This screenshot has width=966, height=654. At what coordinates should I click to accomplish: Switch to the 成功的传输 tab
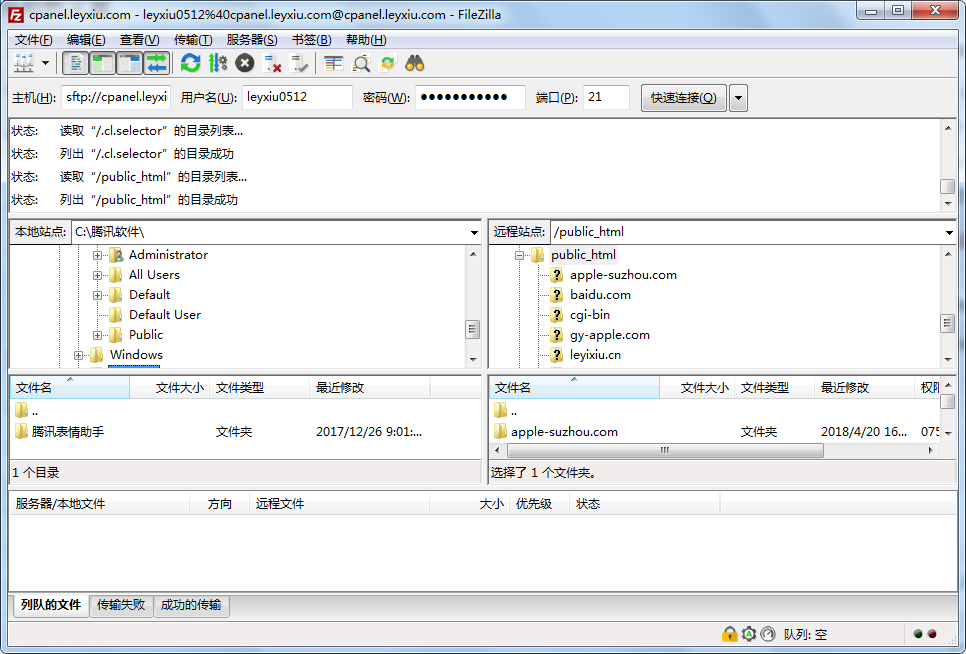(191, 605)
